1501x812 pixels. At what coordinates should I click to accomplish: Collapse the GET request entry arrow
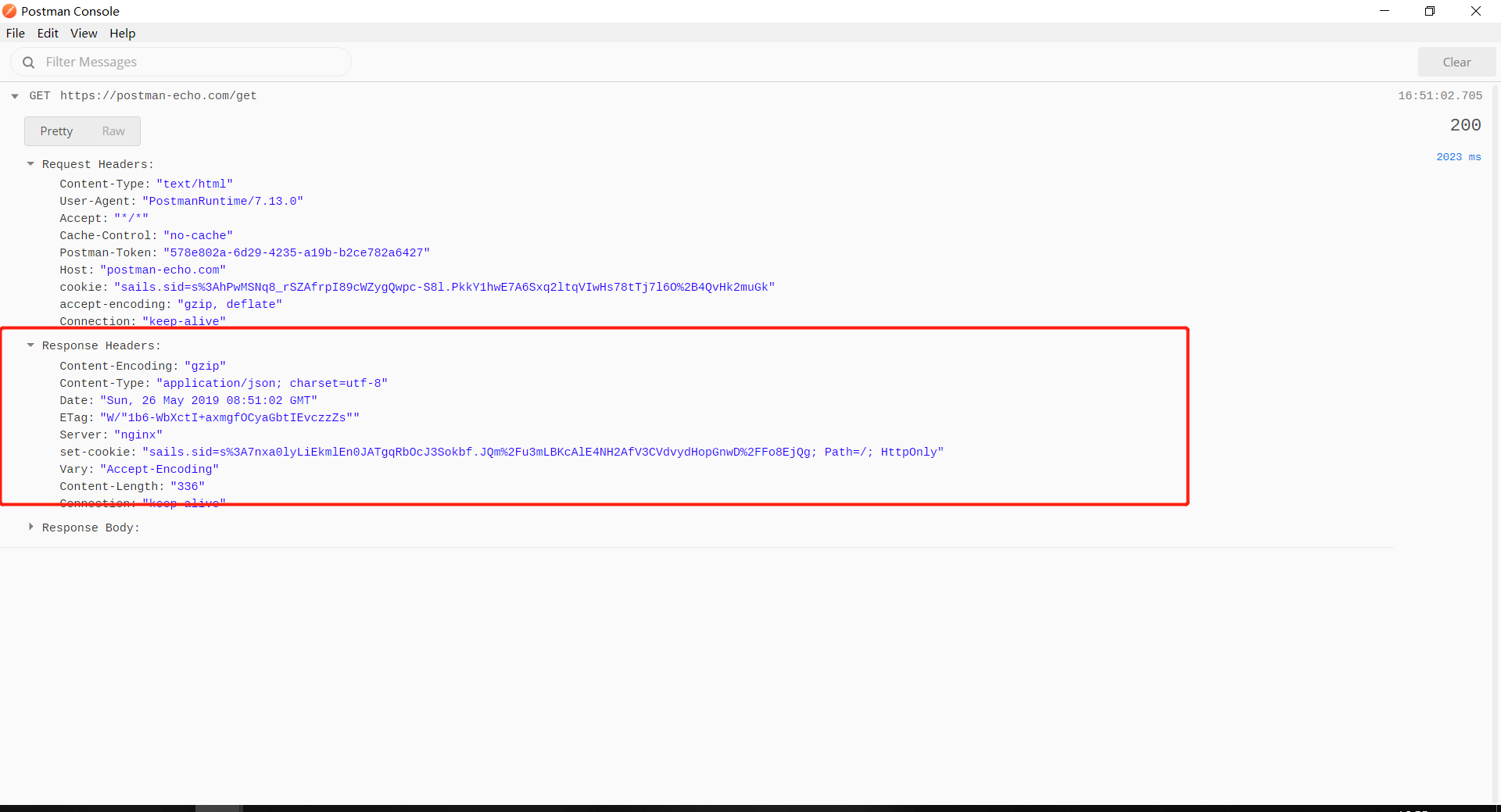coord(15,96)
